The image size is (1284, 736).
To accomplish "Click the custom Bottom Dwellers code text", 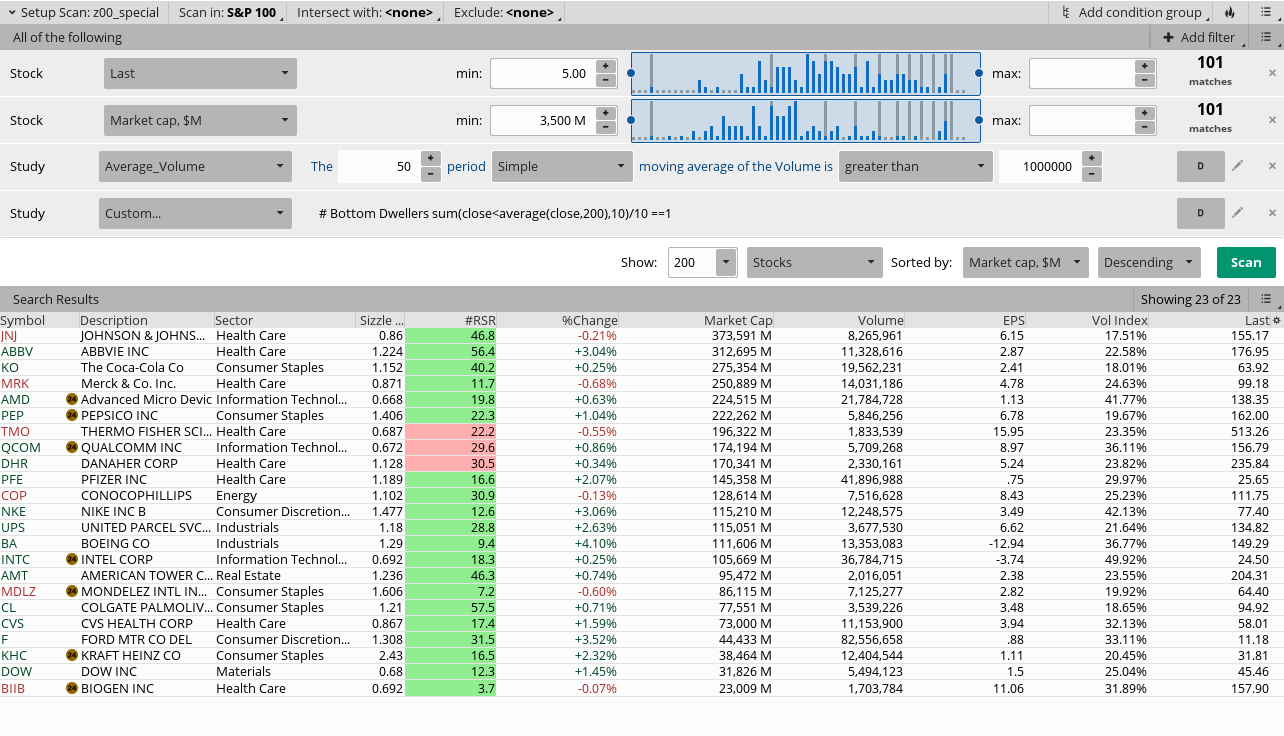I will [x=495, y=213].
